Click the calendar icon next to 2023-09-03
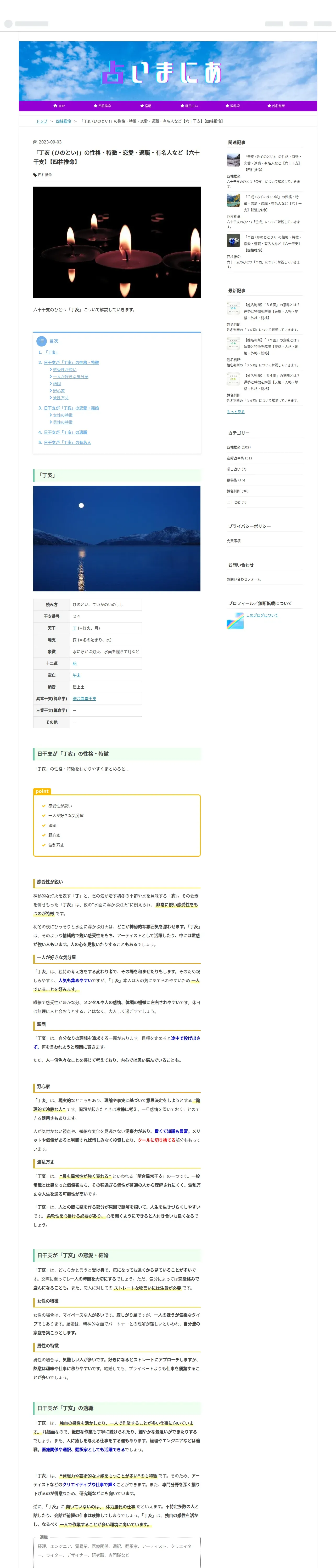Image resolution: width=336 pixels, height=1568 pixels. (x=35, y=142)
